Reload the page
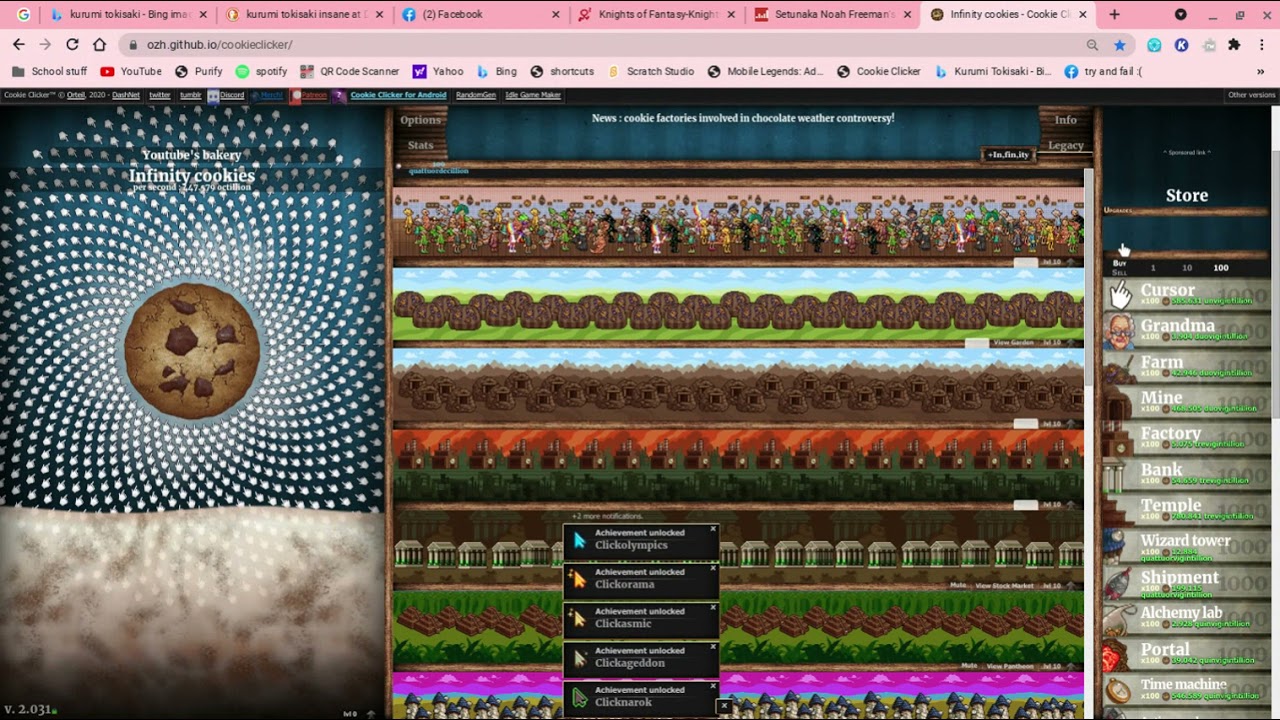This screenshot has width=1280, height=720. [72, 45]
